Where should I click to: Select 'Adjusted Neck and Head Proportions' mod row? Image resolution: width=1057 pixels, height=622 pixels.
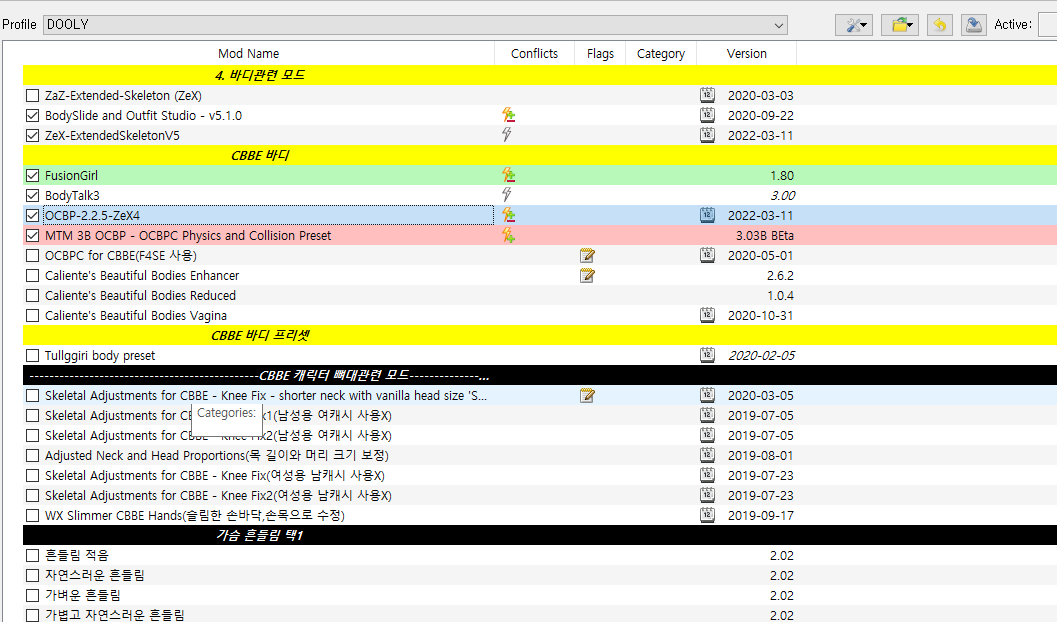click(540, 456)
